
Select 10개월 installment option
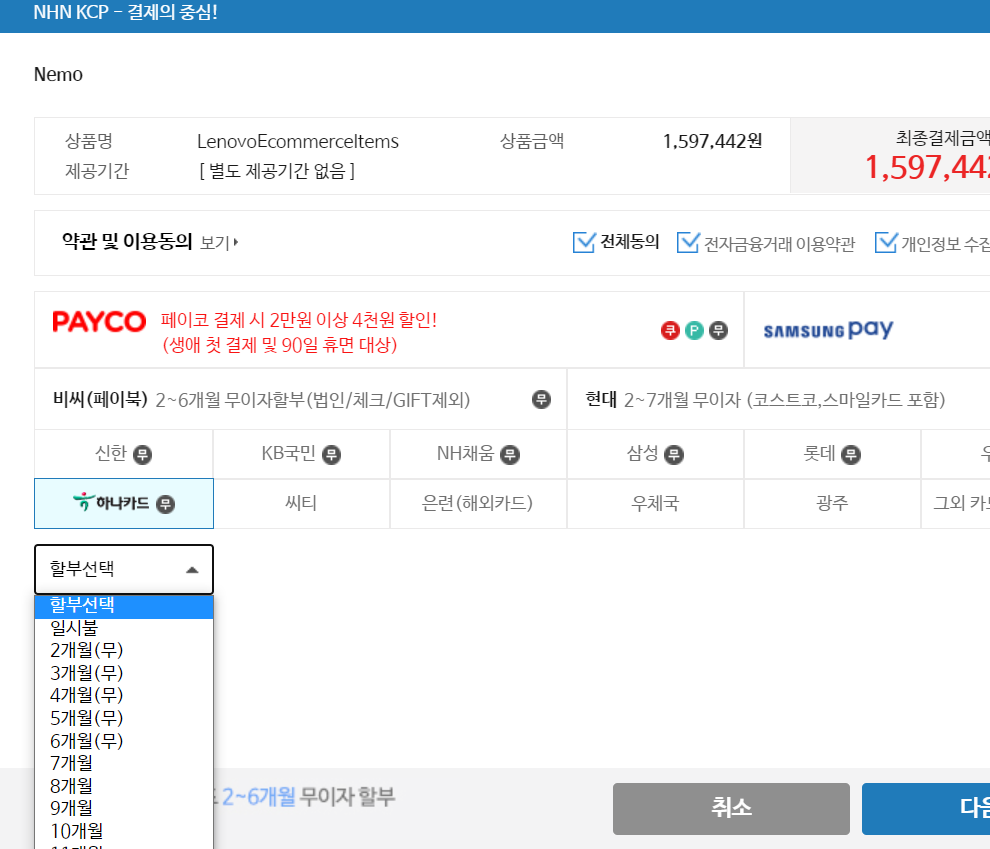(x=124, y=831)
